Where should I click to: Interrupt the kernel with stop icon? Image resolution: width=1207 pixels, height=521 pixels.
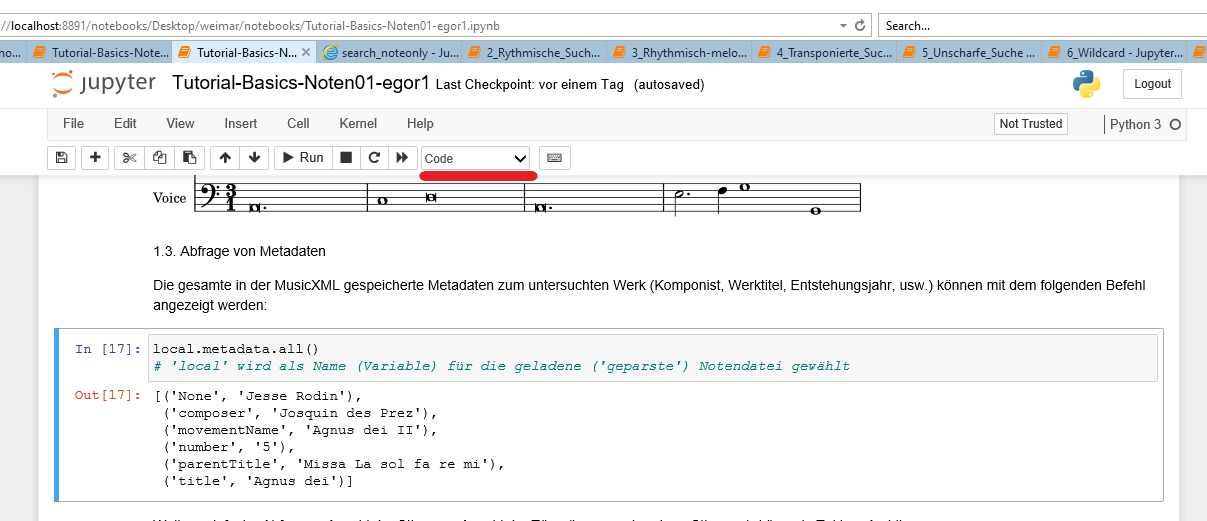point(346,158)
